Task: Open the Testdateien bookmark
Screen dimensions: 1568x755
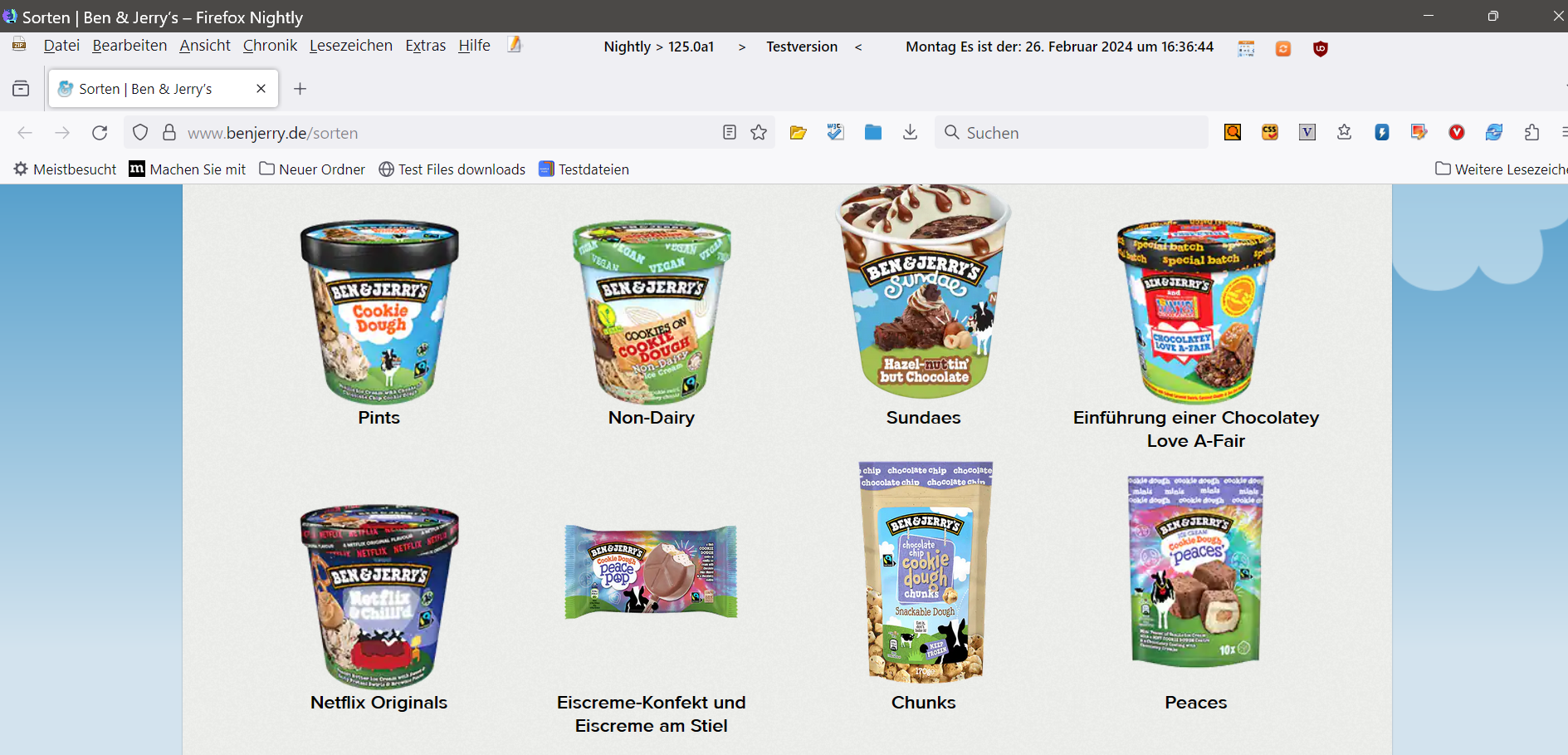Action: (584, 169)
